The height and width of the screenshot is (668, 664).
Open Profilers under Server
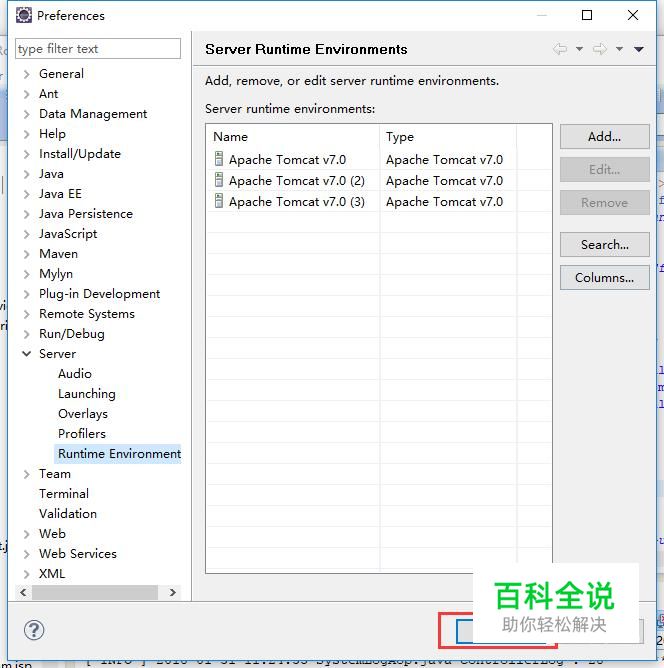(82, 434)
